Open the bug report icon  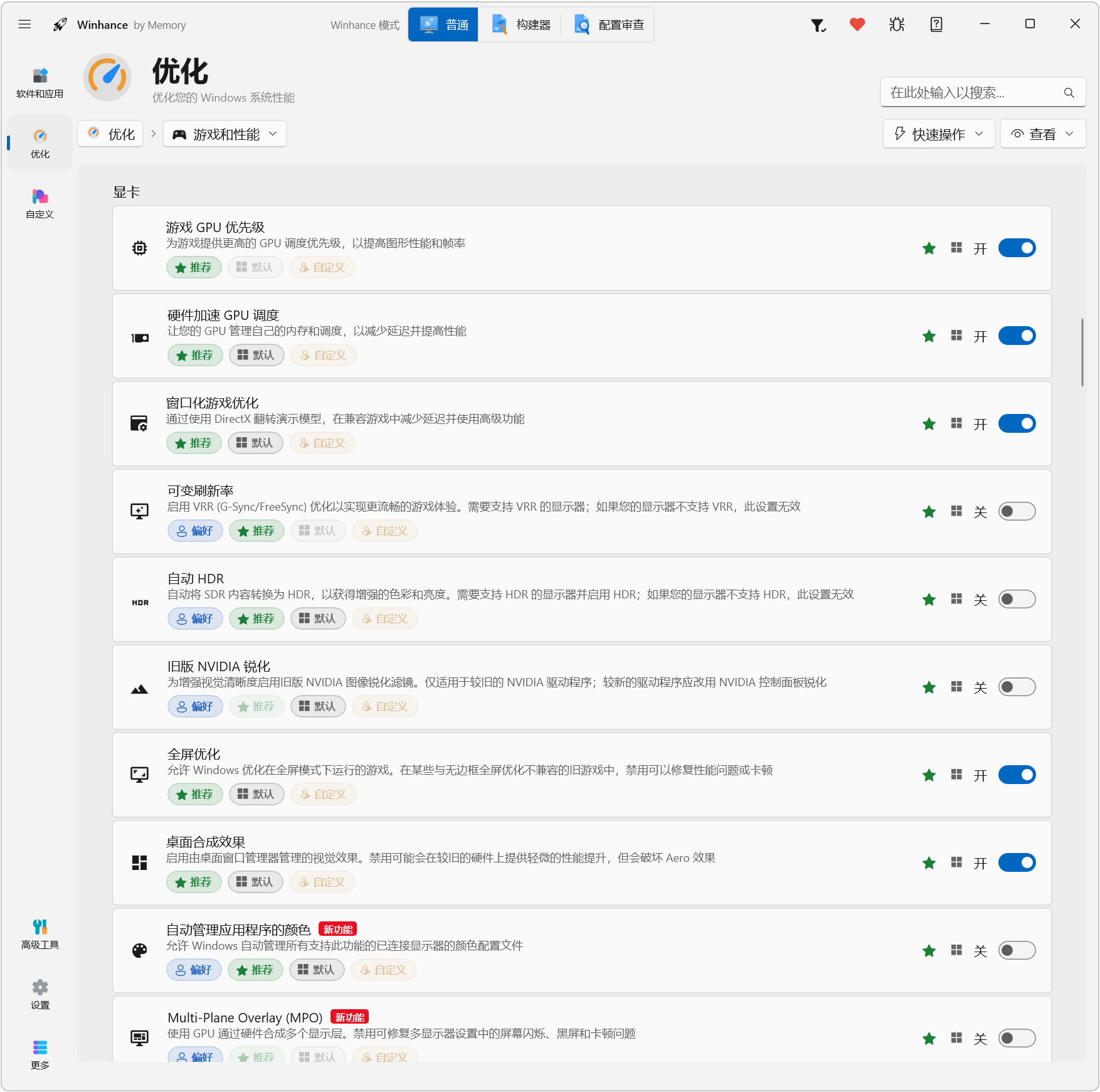pos(897,24)
